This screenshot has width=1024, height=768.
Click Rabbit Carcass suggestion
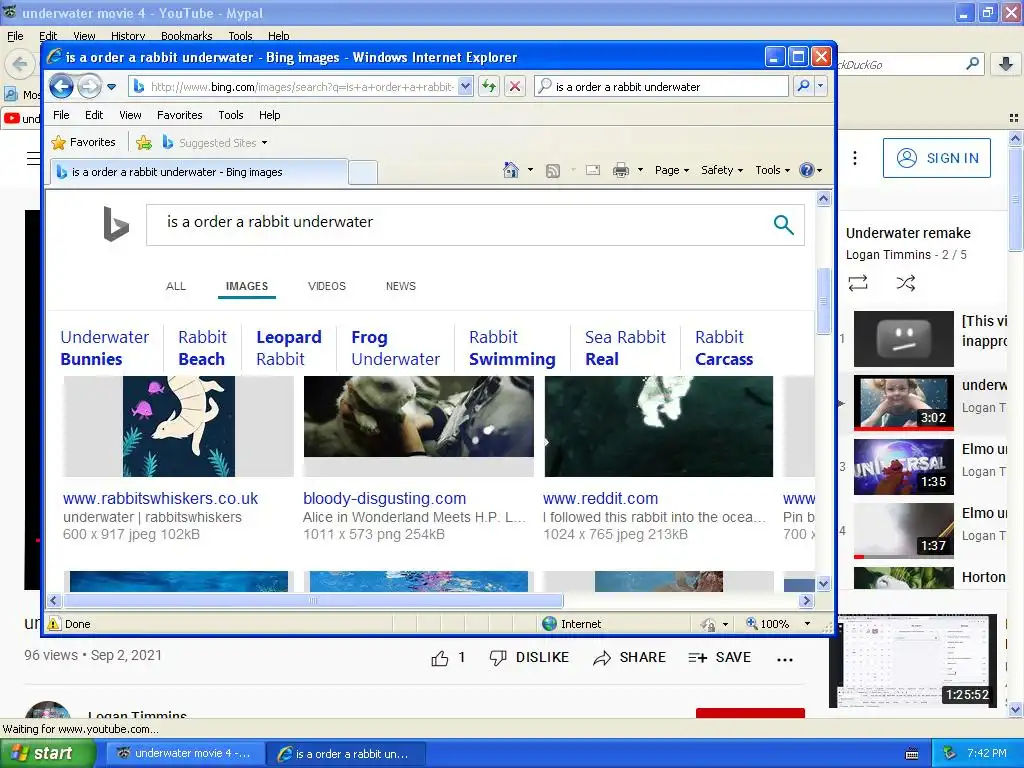tap(724, 348)
